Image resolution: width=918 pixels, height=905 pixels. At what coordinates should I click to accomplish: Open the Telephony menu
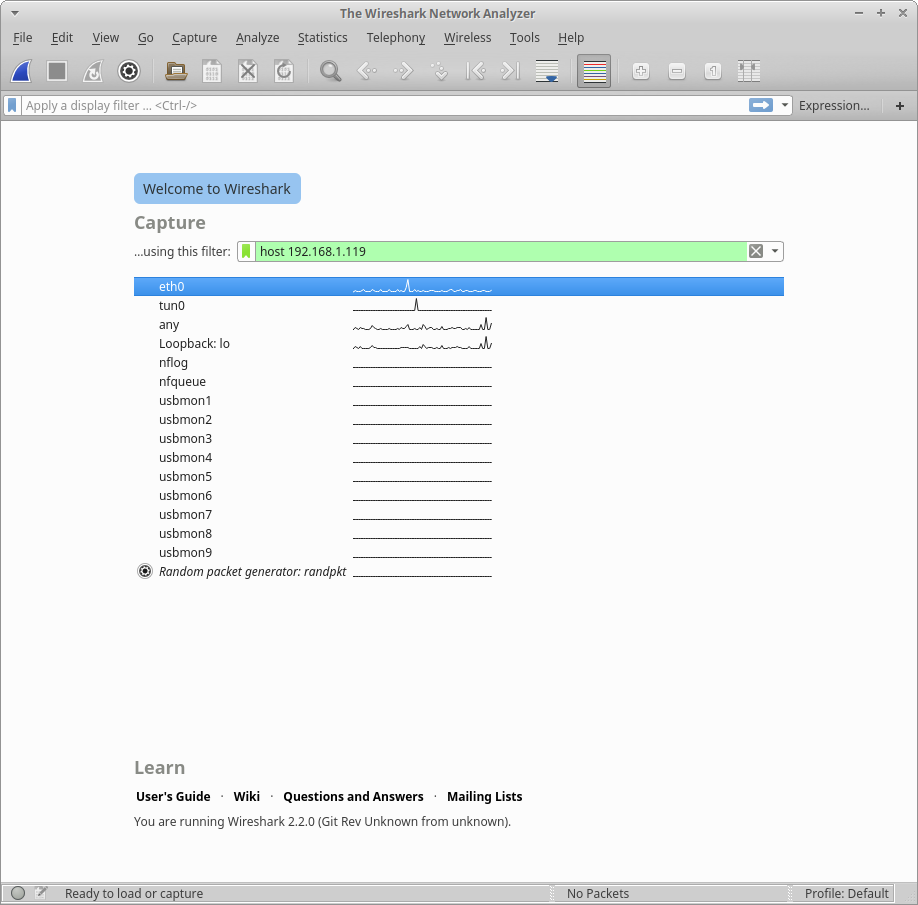(x=396, y=37)
